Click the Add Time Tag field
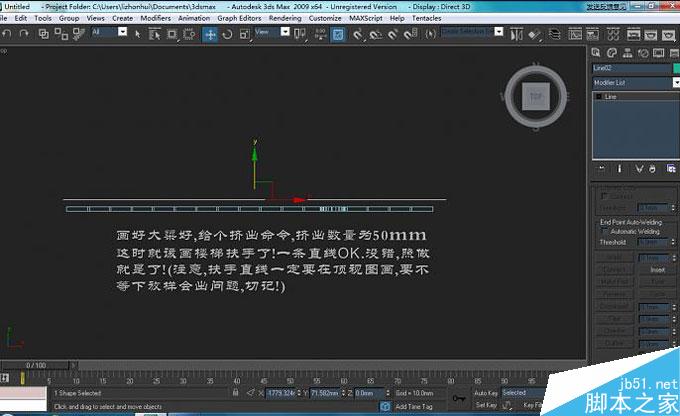Image resolution: width=680 pixels, height=416 pixels. (x=414, y=406)
